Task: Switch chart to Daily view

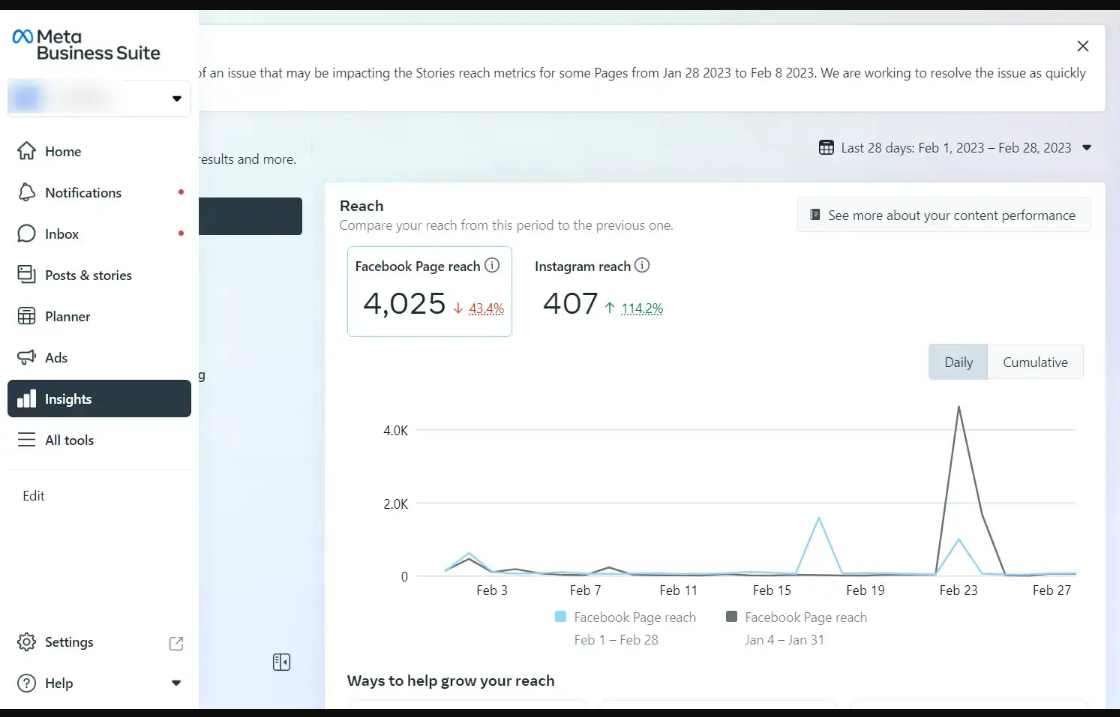Action: [958, 362]
